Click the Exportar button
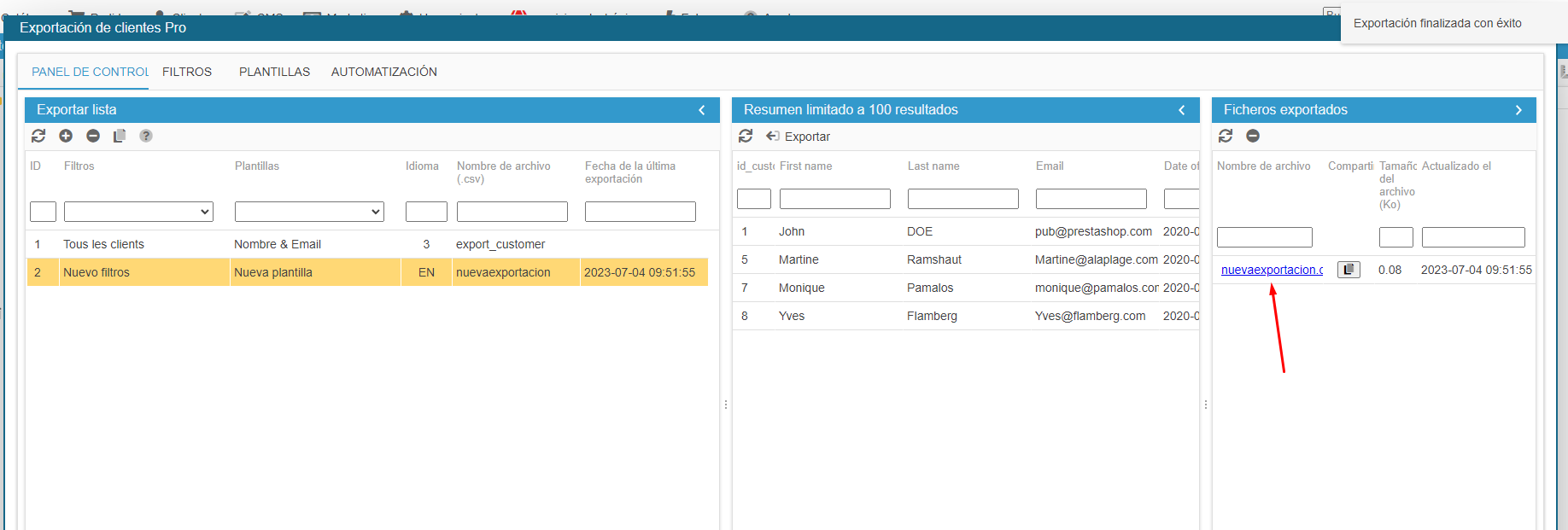Screen dimensions: 1568x530 pyautogui.click(x=799, y=137)
